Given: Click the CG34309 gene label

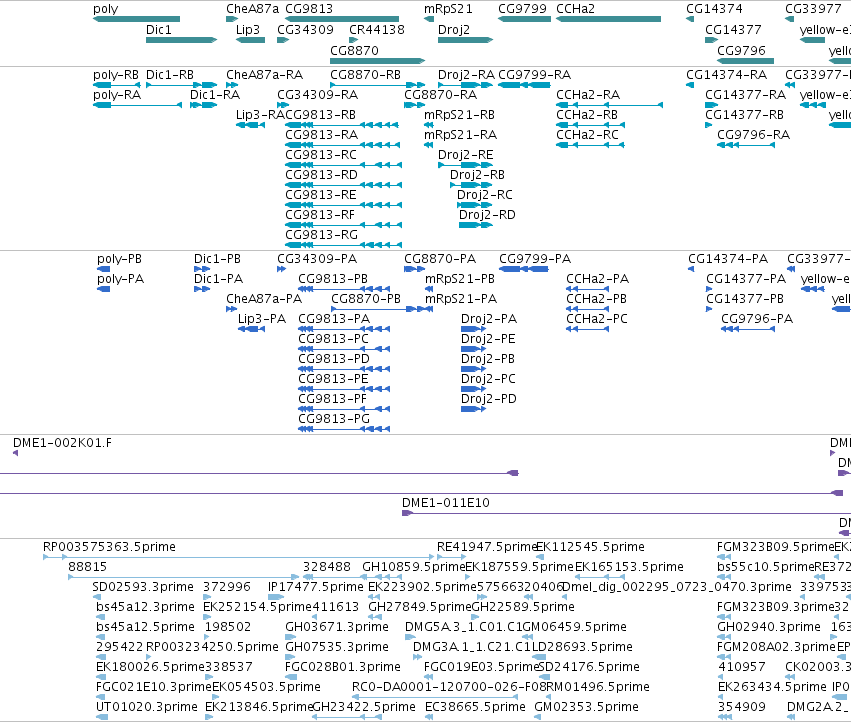Looking at the screenshot, I should tap(305, 30).
